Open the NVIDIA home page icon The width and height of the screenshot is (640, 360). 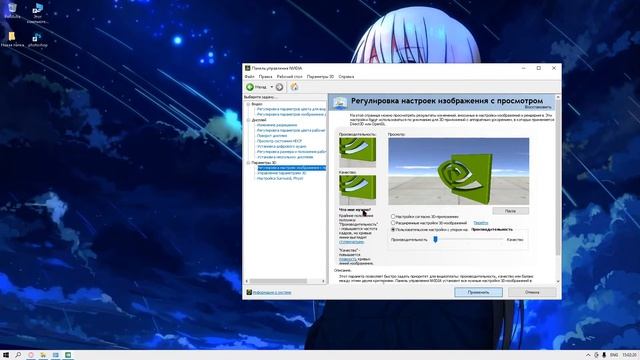pyautogui.click(x=294, y=87)
